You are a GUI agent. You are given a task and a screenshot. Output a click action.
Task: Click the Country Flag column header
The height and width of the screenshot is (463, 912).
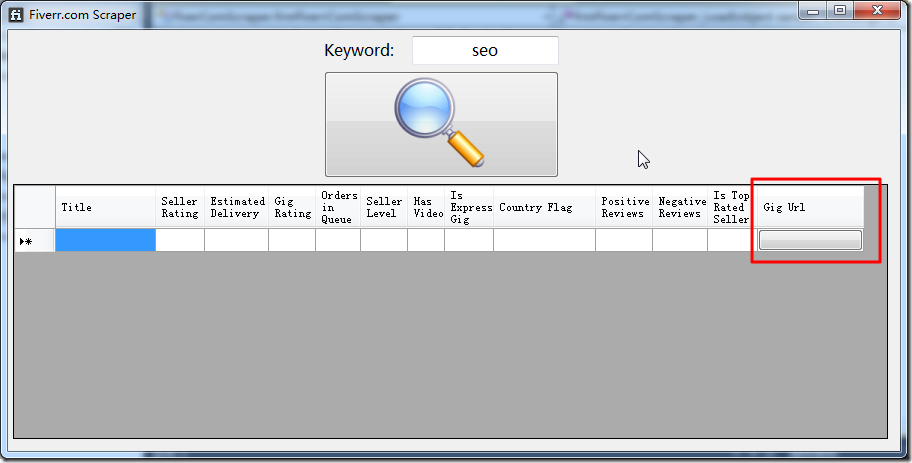(544, 207)
